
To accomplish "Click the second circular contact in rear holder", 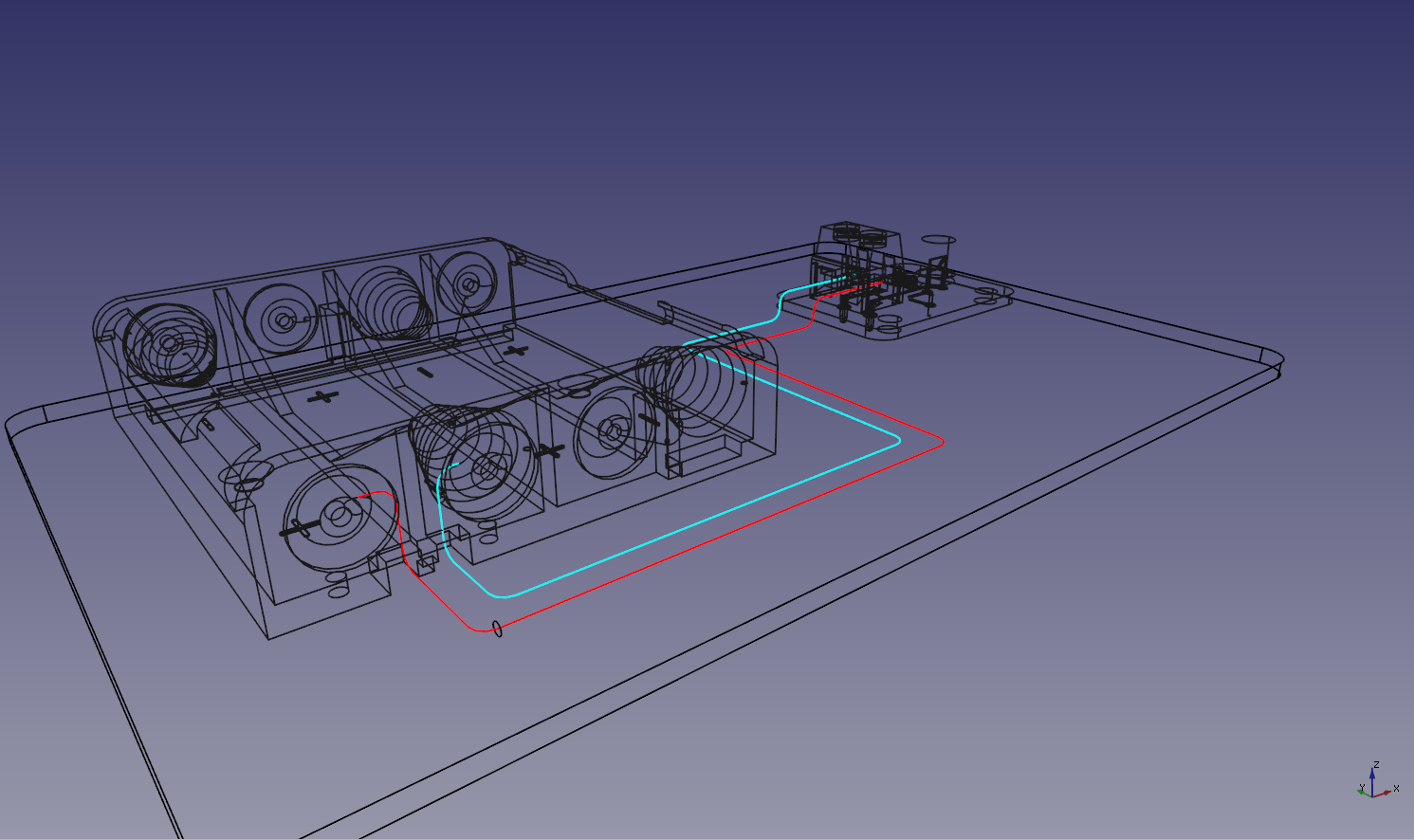I will 283,320.
